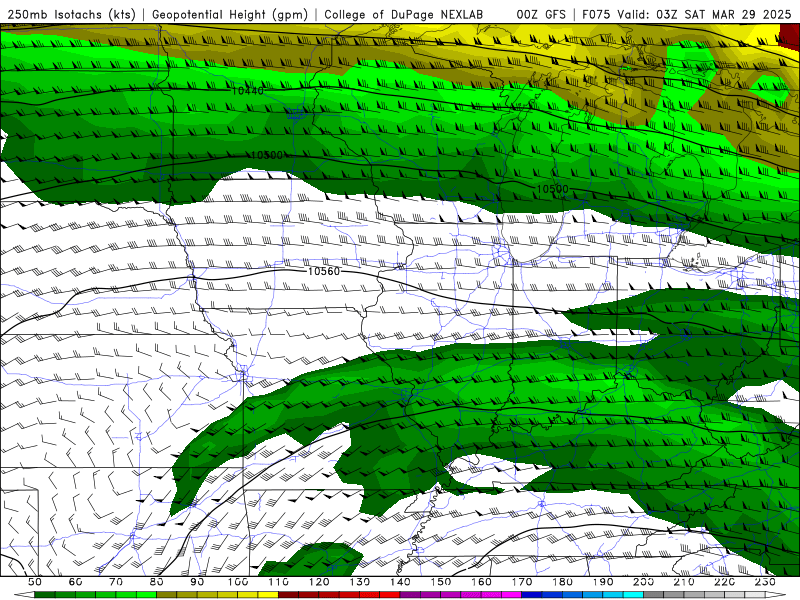Select the dark purple swatch starting at 140

pyautogui.click(x=410, y=594)
